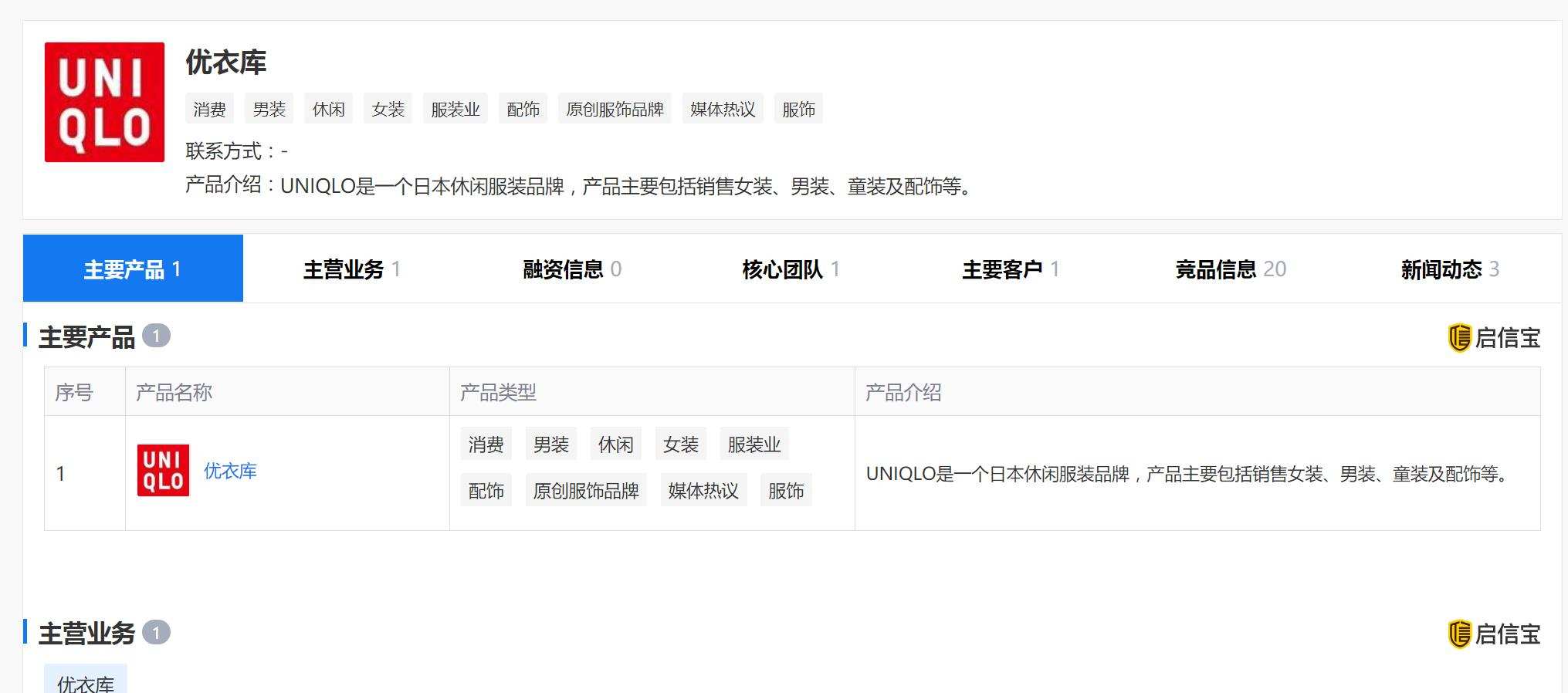
Task: Click the 休闲 tag in product table
Action: pos(616,445)
